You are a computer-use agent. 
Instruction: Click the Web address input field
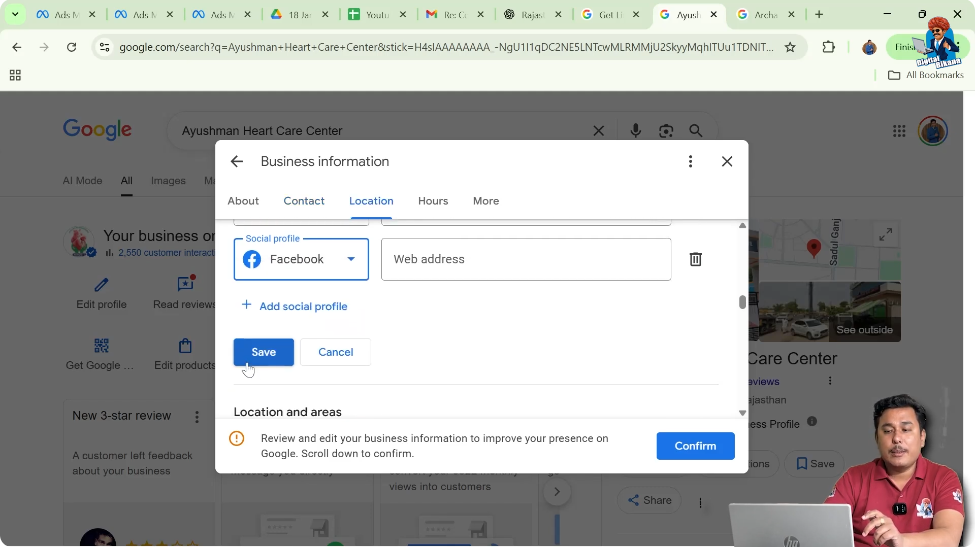tap(526, 259)
